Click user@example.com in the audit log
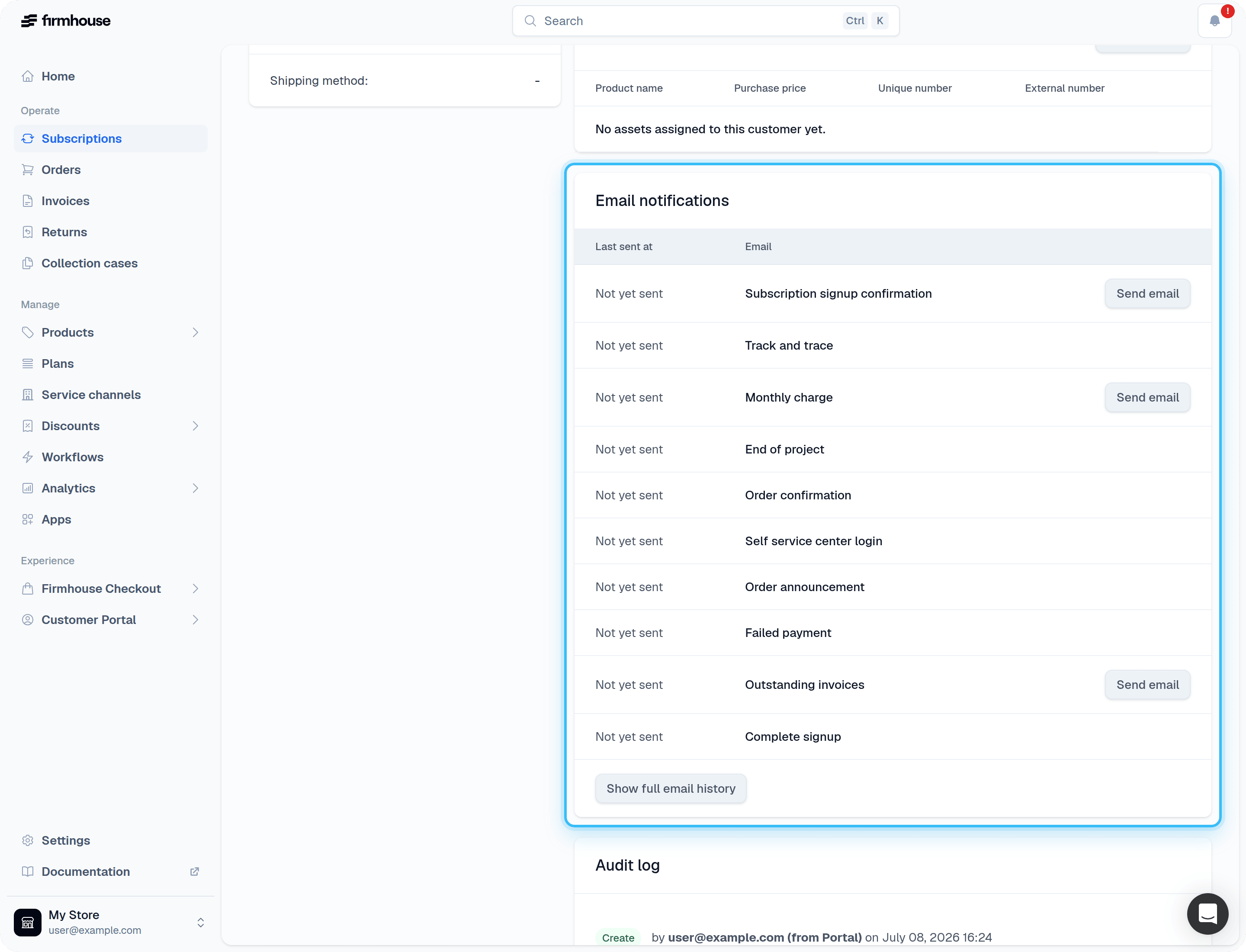Viewport: 1246px width, 952px height. 726,937
